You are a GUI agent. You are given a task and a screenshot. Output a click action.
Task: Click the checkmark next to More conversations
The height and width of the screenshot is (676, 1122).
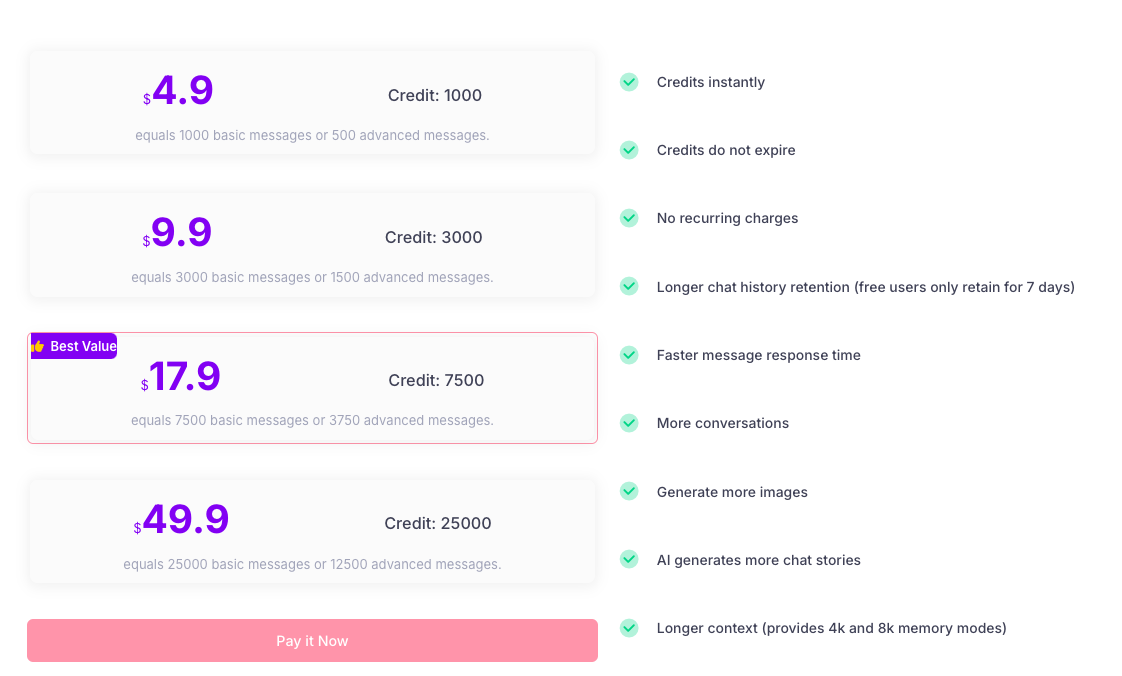(629, 423)
